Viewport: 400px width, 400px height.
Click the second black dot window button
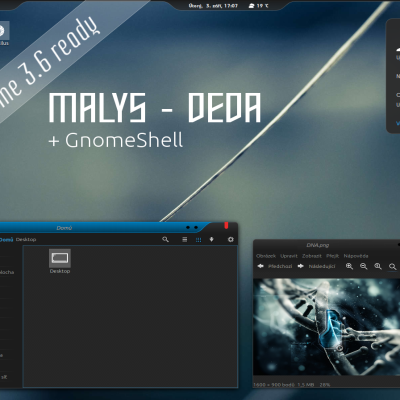coord(196,227)
